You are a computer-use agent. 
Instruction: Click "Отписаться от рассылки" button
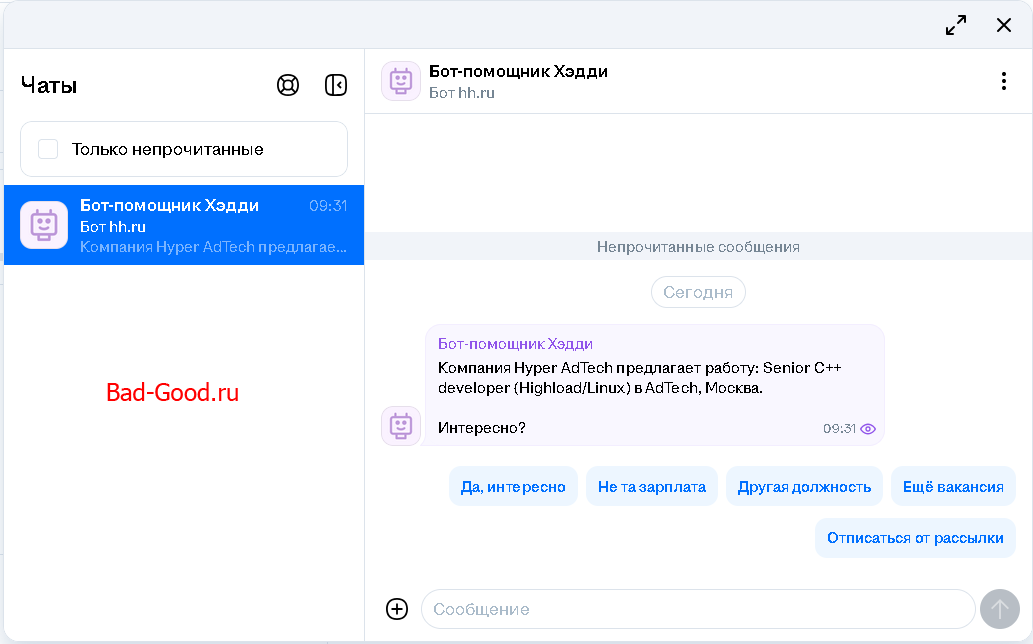pos(915,538)
